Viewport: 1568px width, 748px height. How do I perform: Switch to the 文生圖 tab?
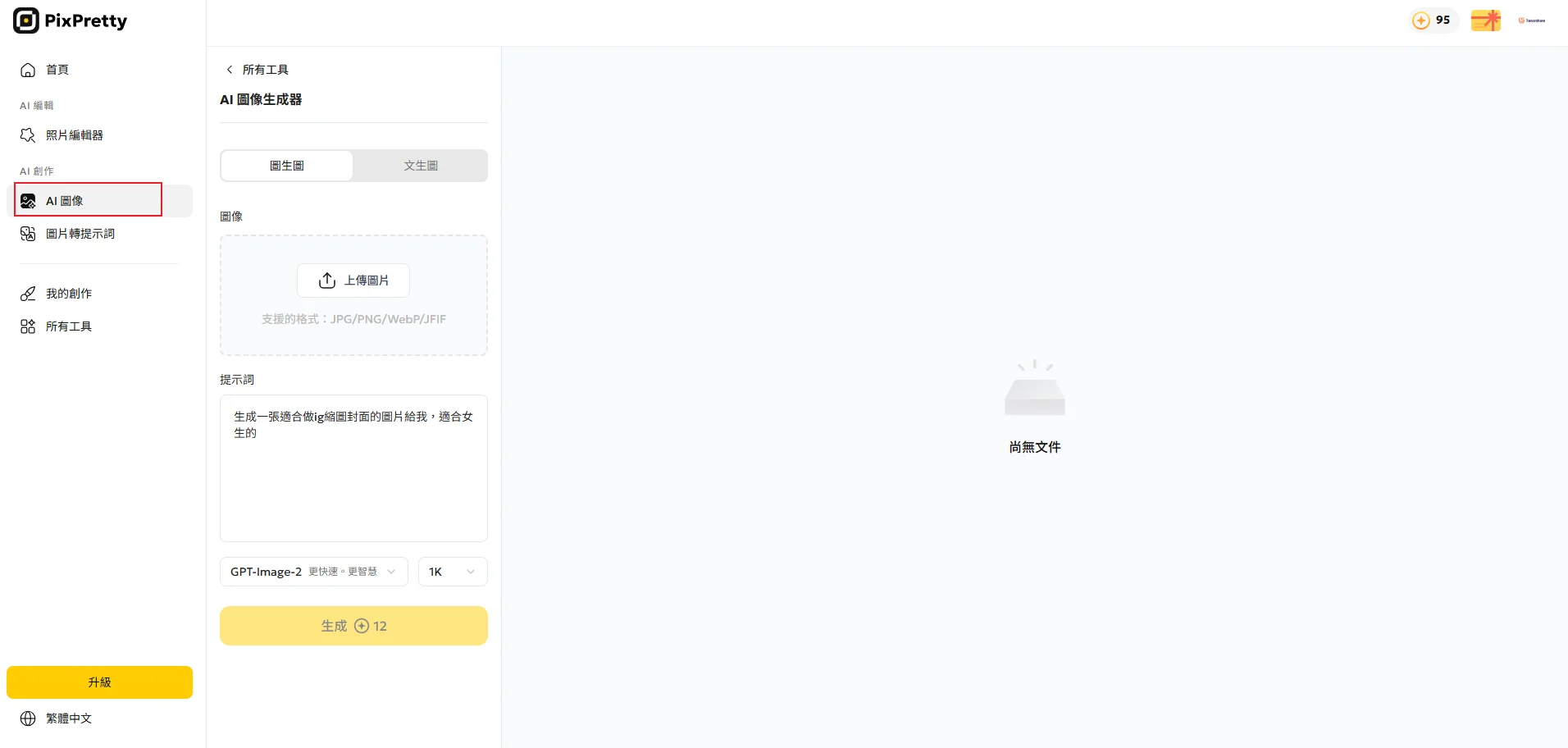click(x=421, y=166)
